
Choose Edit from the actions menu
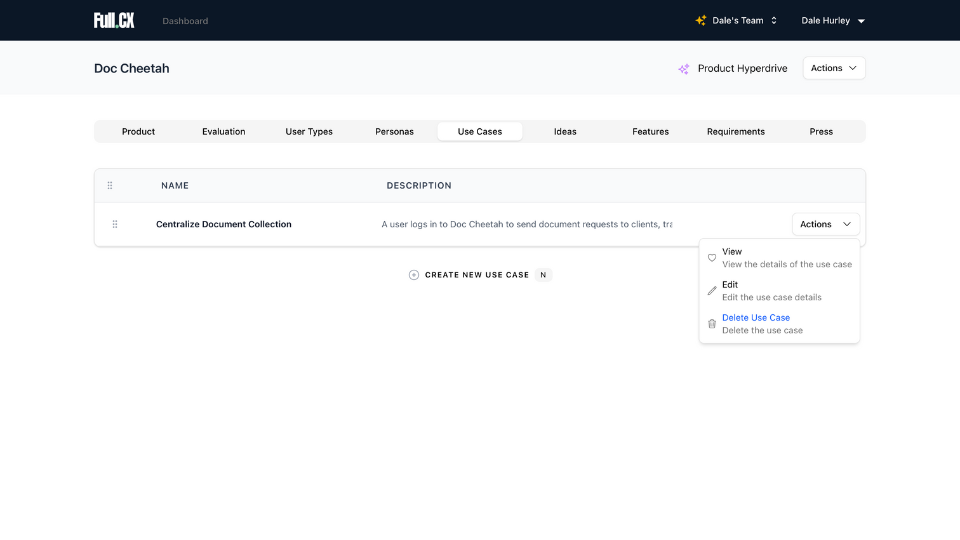[779, 291]
